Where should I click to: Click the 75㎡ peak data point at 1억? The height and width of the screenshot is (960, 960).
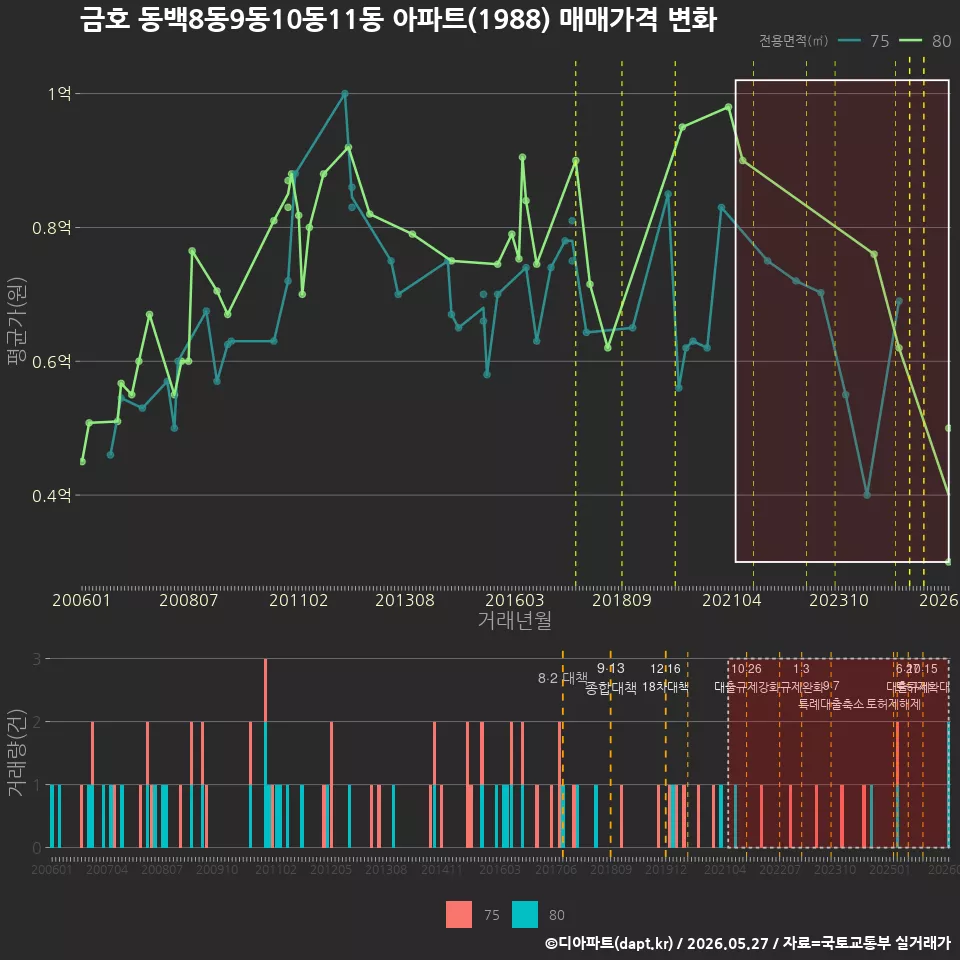pyautogui.click(x=345, y=94)
